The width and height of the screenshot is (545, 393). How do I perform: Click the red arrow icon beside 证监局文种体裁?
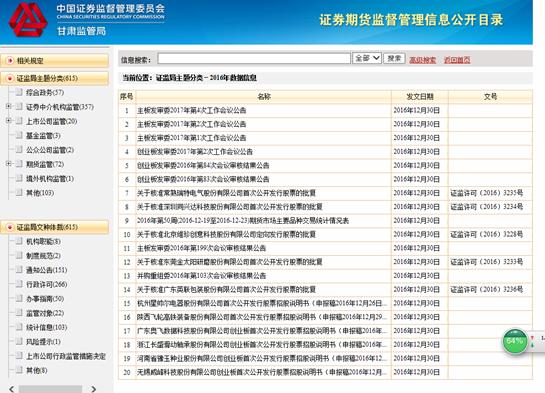click(10, 227)
